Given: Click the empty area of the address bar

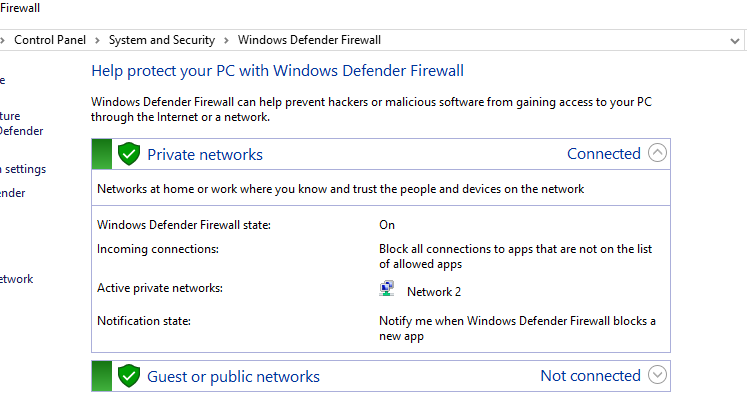Looking at the screenshot, I should pyautogui.click(x=550, y=40).
